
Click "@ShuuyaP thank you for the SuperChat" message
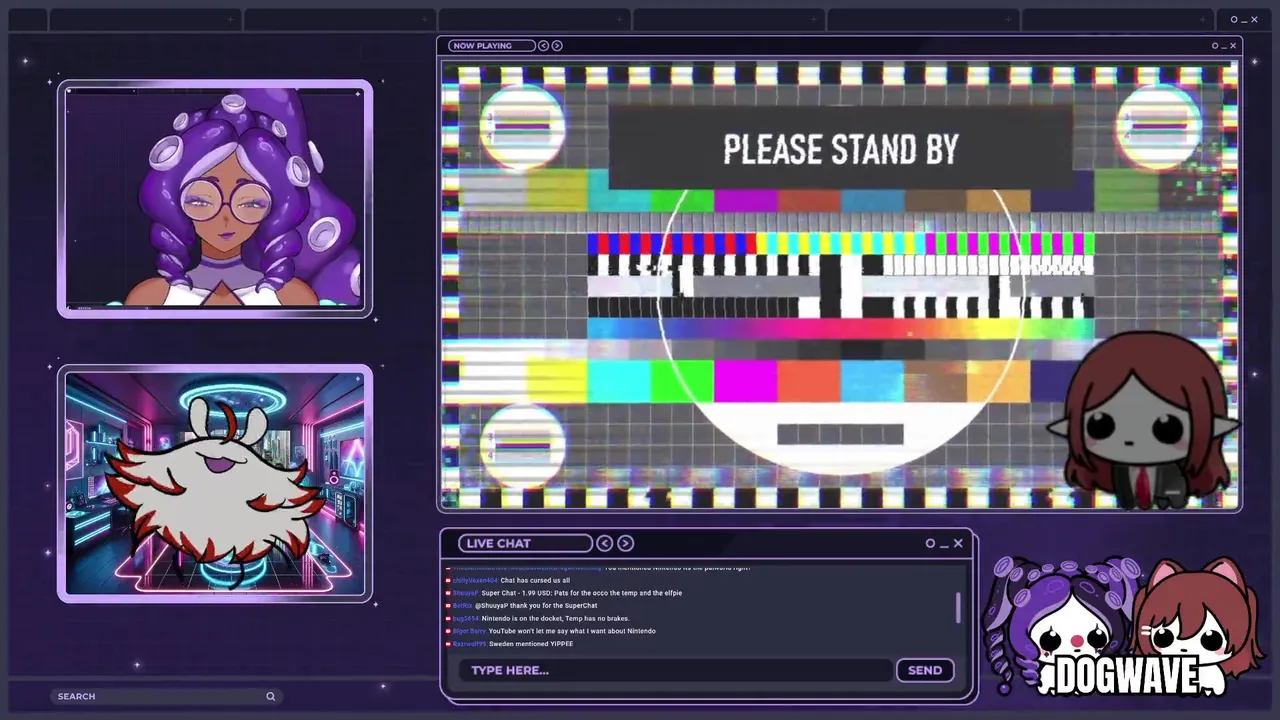(536, 606)
